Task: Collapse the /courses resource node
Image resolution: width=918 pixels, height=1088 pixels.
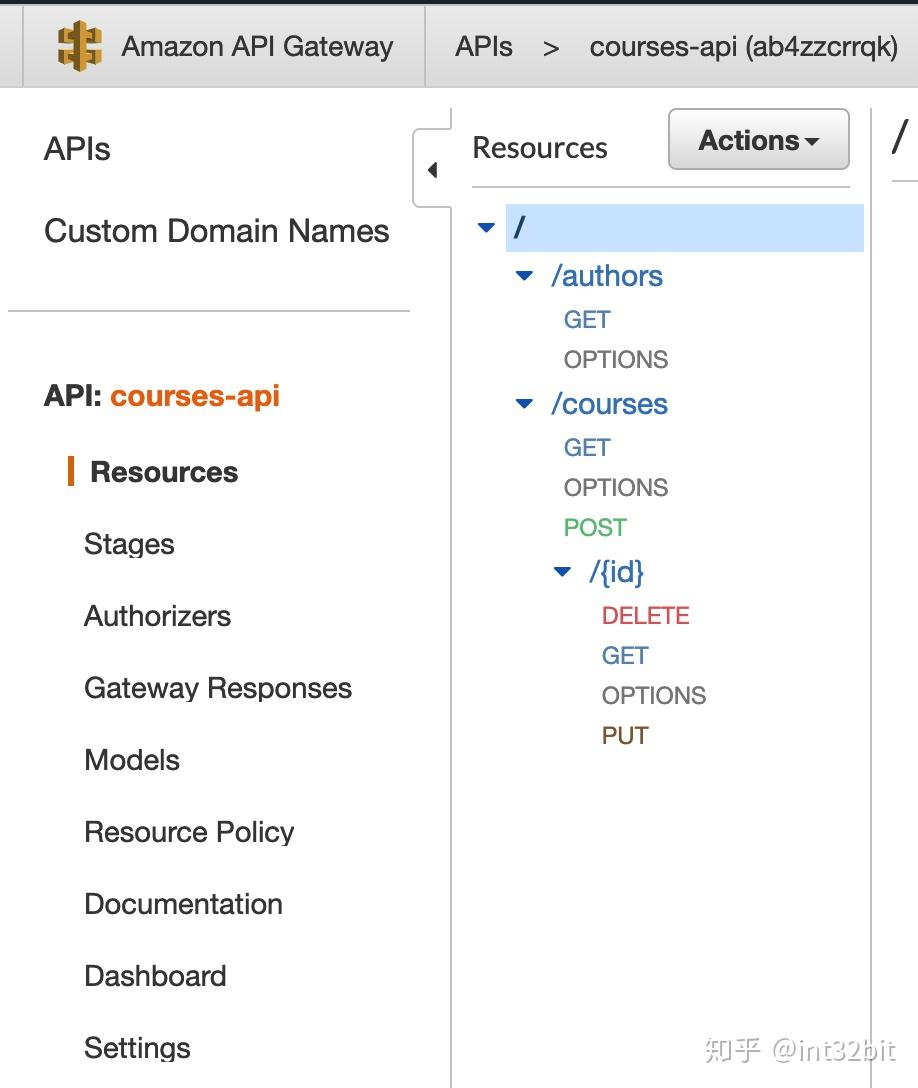Action: tap(524, 404)
